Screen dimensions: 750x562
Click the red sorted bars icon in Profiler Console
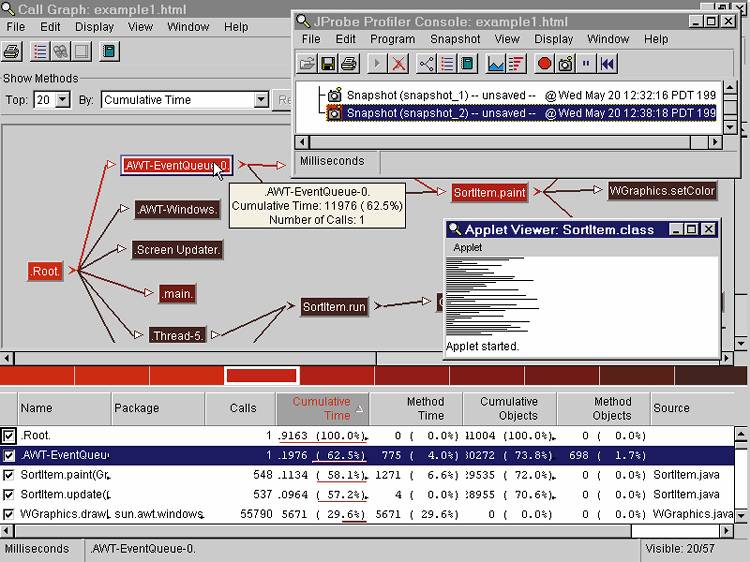pyautogui.click(x=516, y=64)
